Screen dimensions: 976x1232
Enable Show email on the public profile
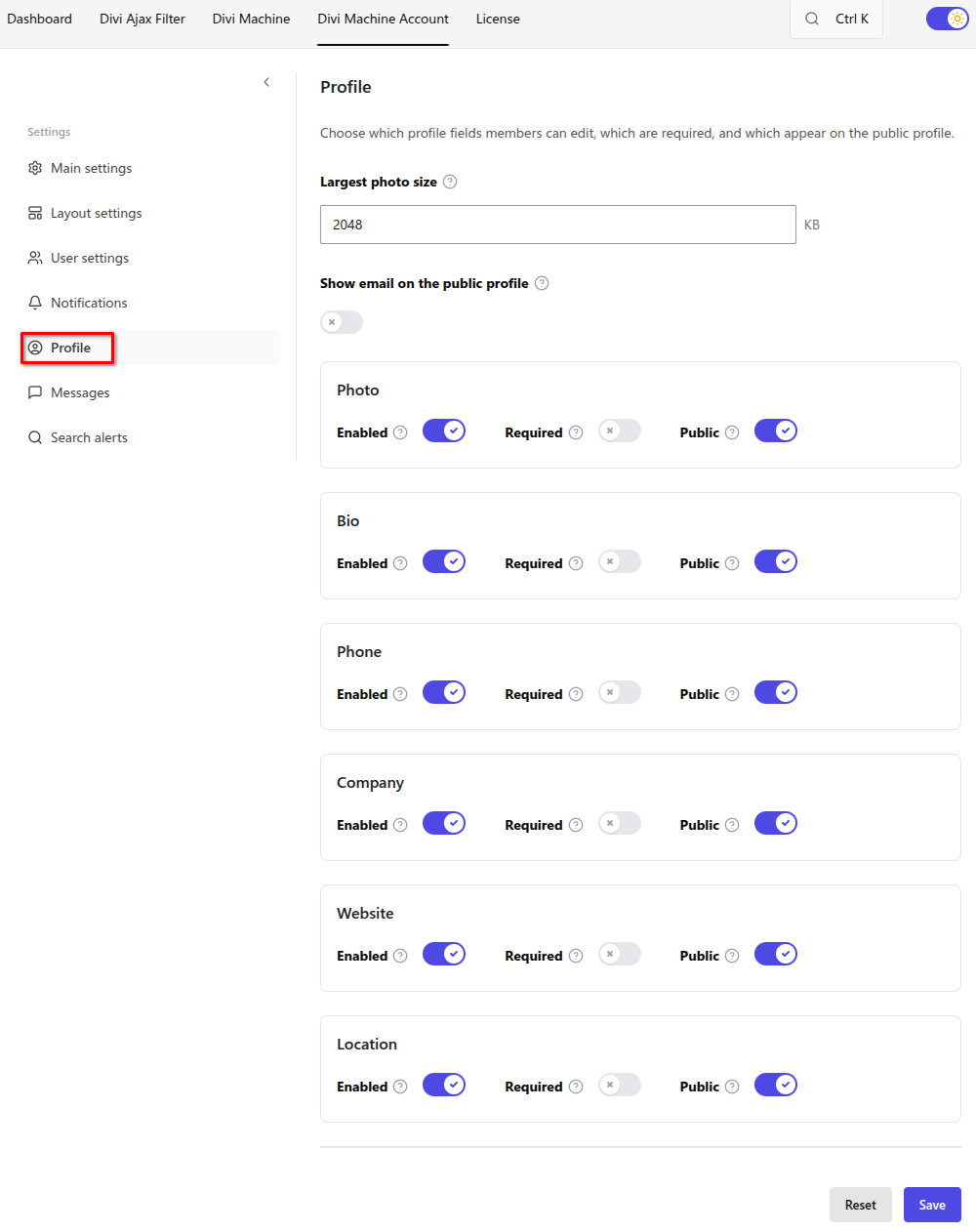click(x=342, y=322)
